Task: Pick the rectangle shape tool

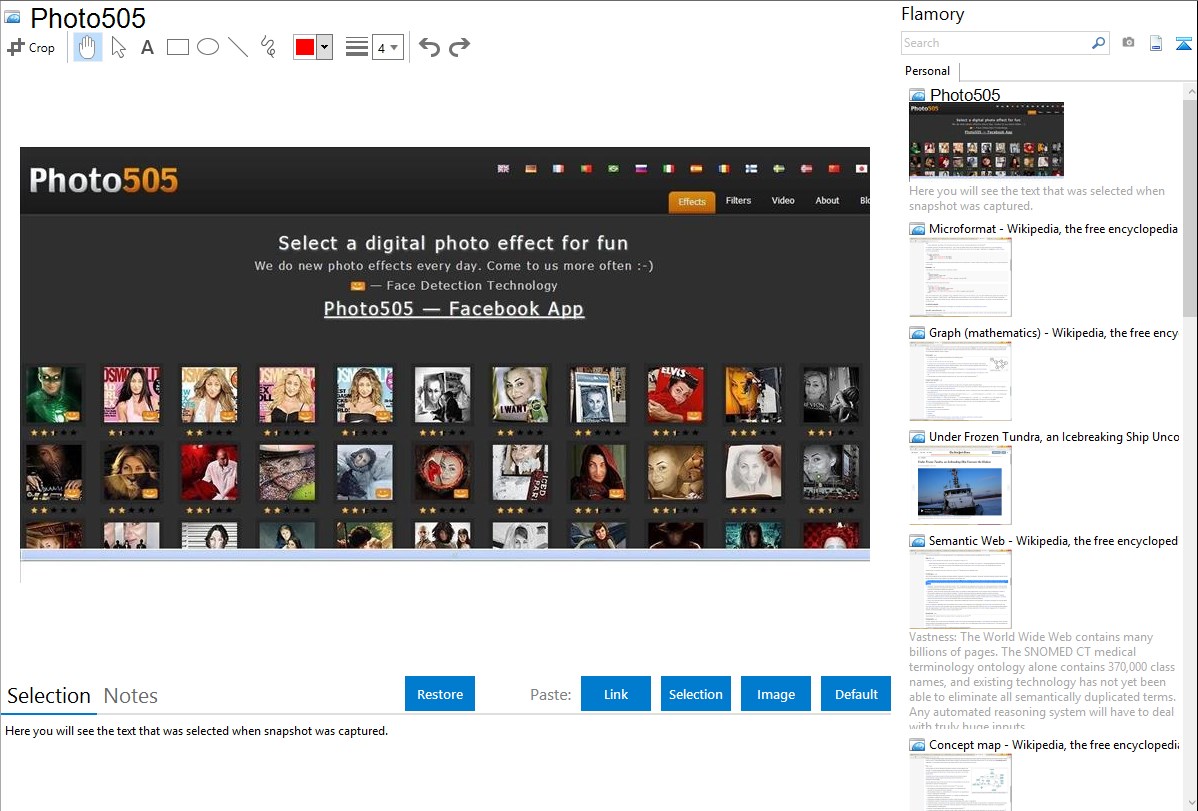Action: tap(178, 47)
